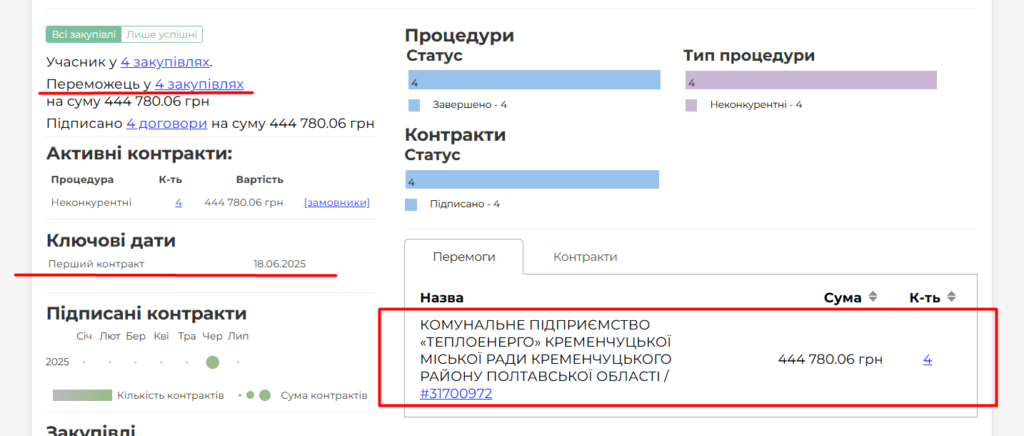Open the Перемоги tab

coord(463,257)
